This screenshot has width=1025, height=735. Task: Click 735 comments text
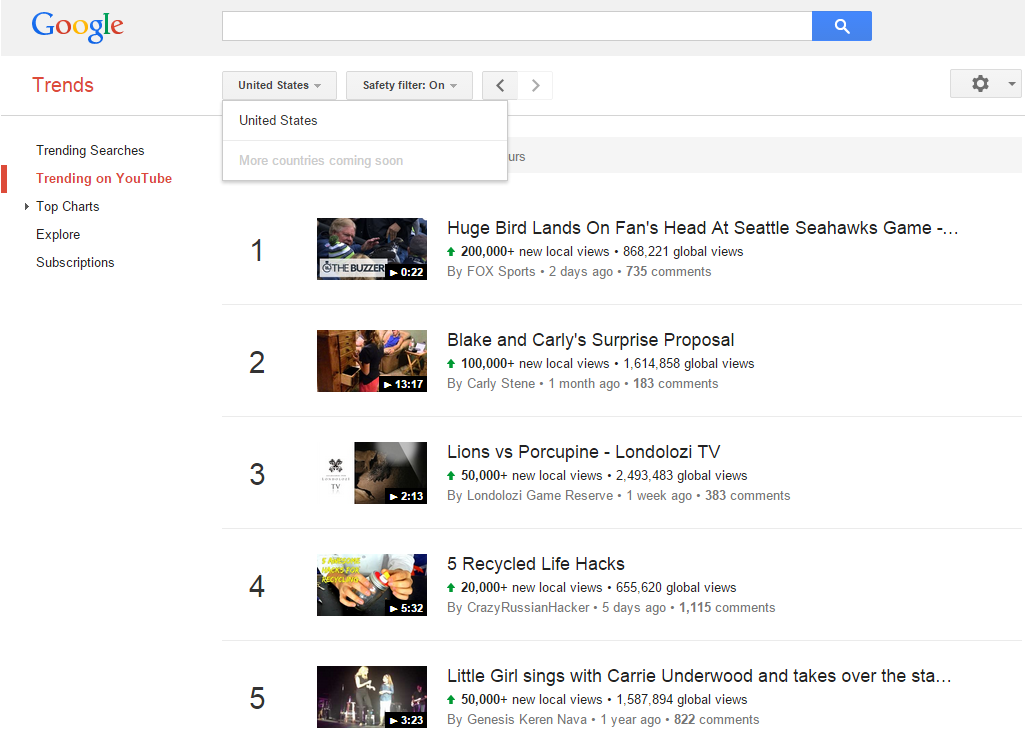[668, 271]
